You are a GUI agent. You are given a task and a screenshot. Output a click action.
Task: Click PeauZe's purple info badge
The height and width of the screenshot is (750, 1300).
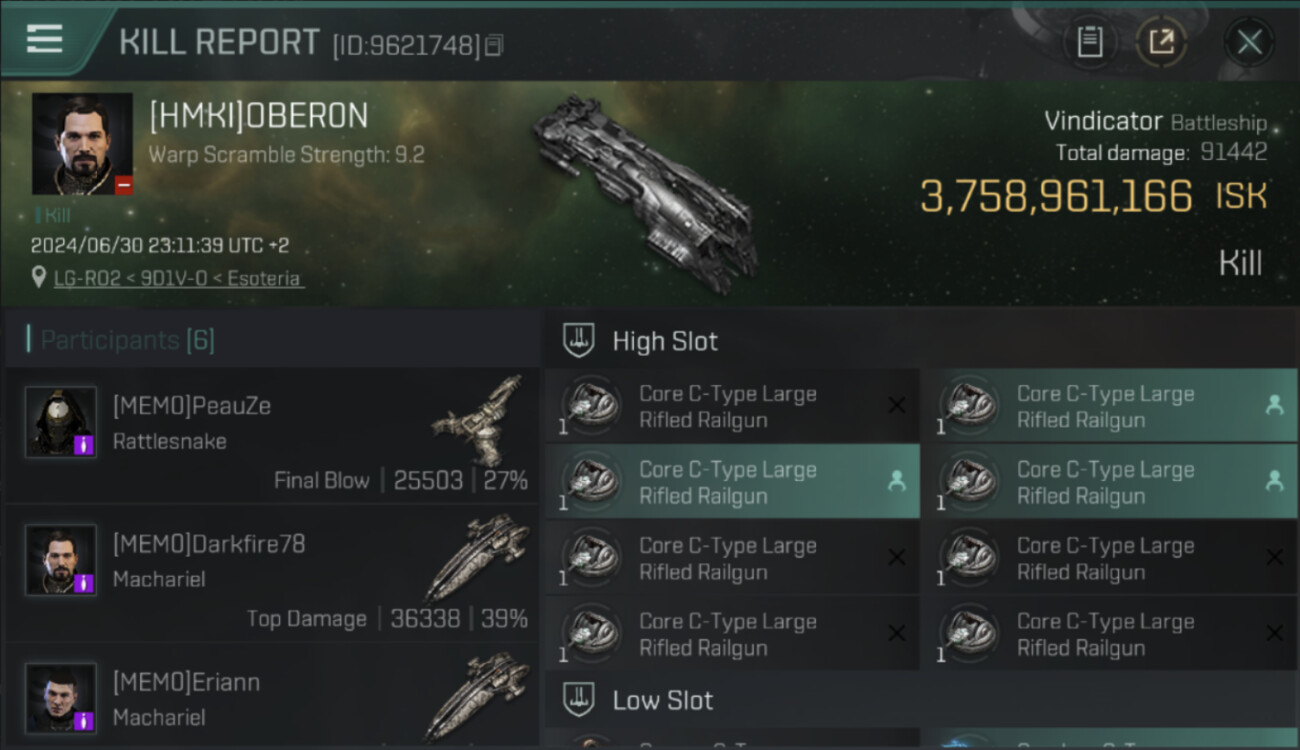coord(84,445)
